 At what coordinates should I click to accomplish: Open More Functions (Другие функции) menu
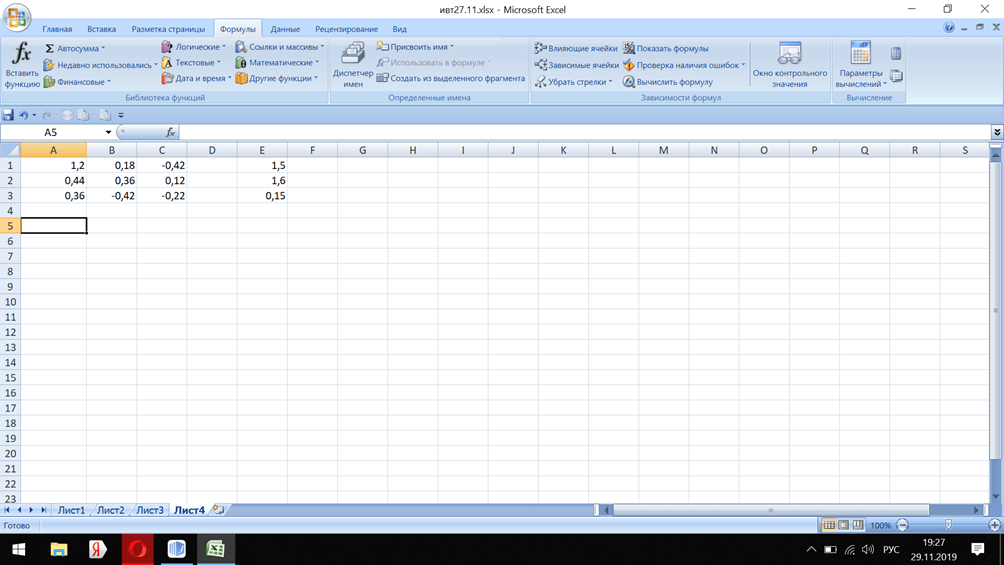[x=276, y=78]
